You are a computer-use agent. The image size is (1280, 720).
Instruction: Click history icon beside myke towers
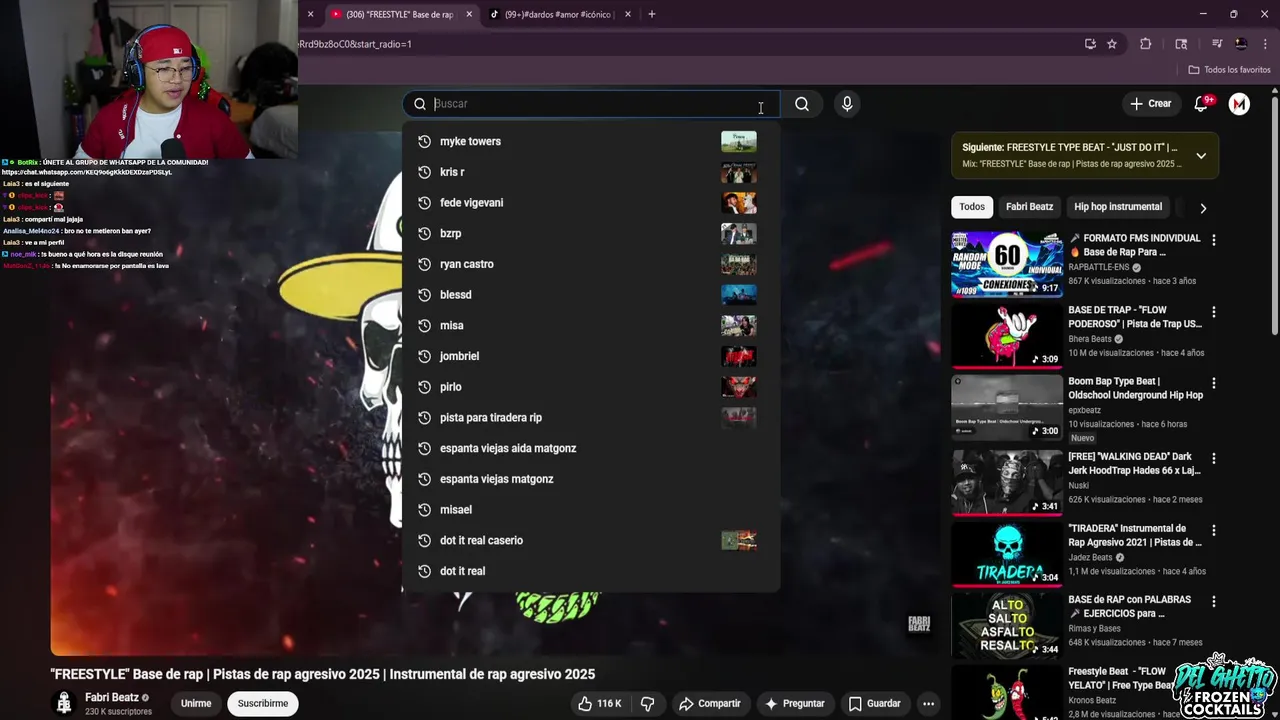tap(424, 142)
